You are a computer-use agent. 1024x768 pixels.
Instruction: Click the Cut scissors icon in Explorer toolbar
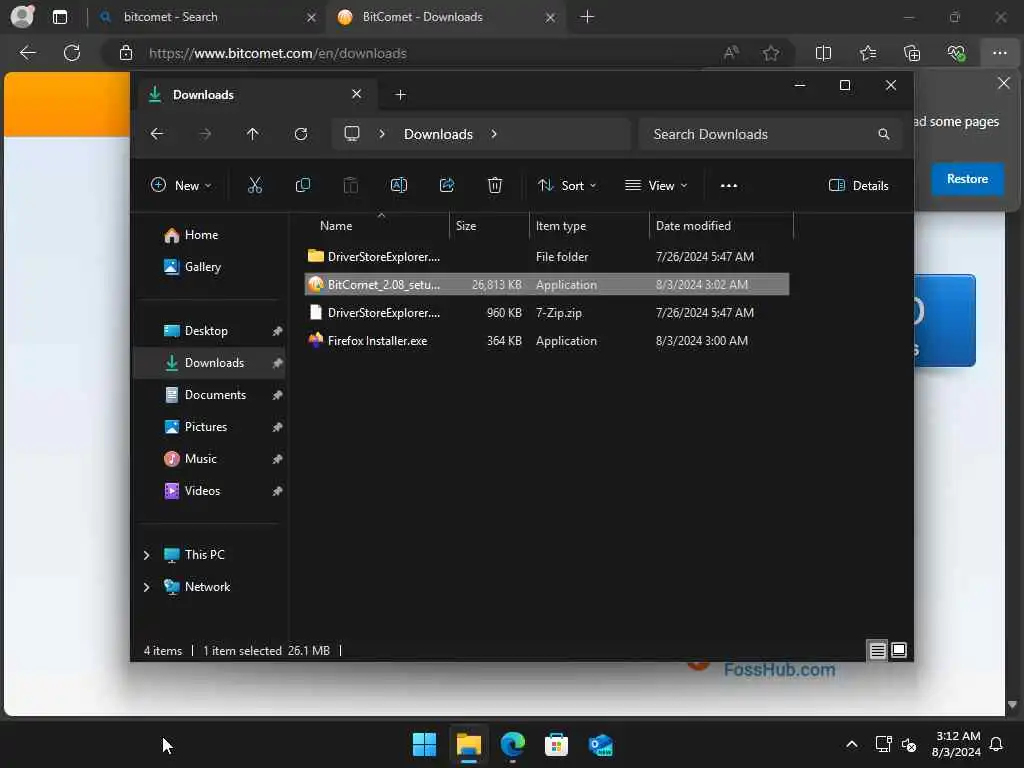(x=255, y=185)
